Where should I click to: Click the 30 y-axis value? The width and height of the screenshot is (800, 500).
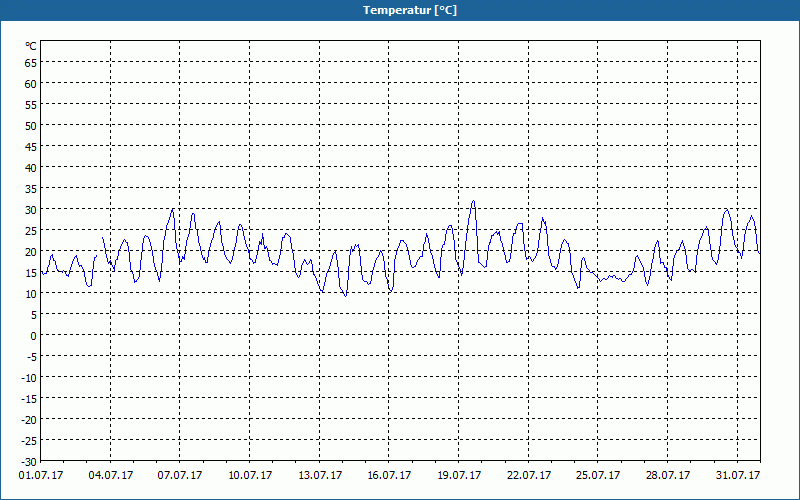click(x=31, y=210)
